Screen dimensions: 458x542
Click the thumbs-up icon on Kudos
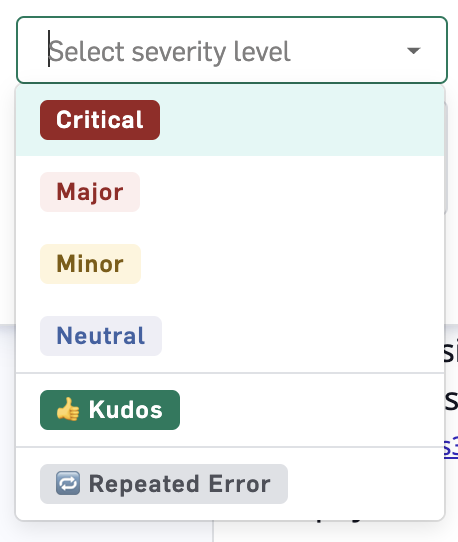68,410
